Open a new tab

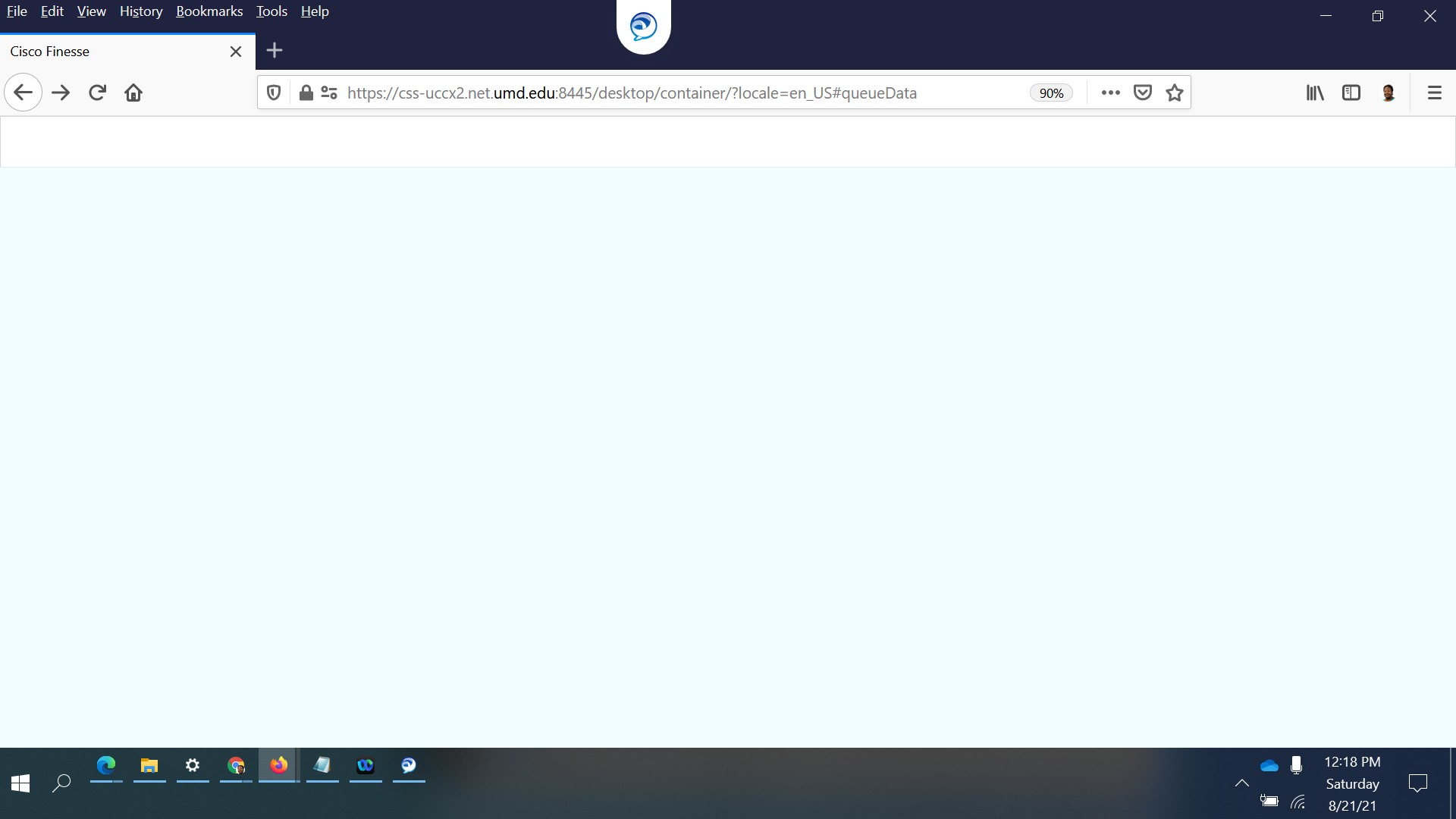pos(275,51)
